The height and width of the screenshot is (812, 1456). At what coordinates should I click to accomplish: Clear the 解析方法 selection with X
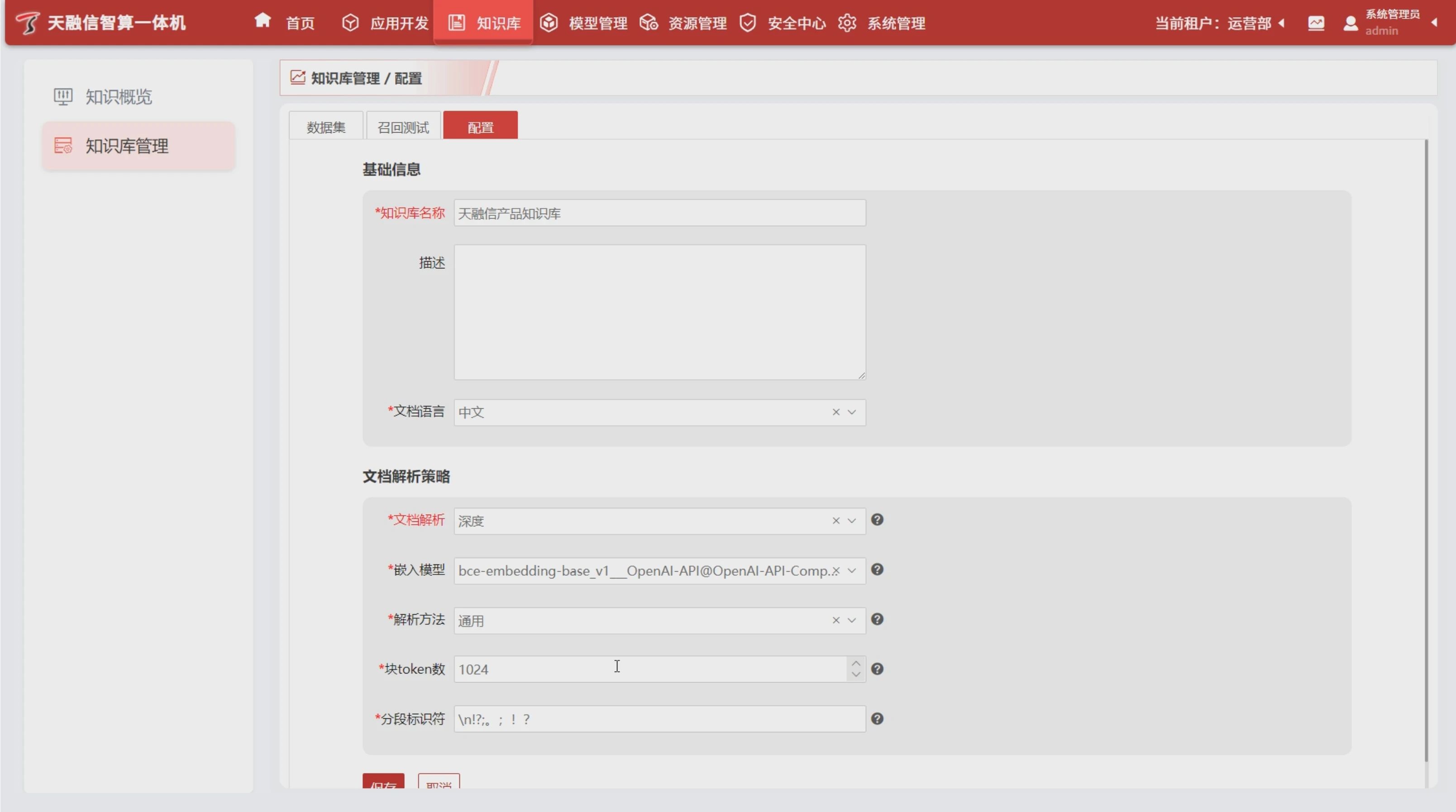pos(835,620)
